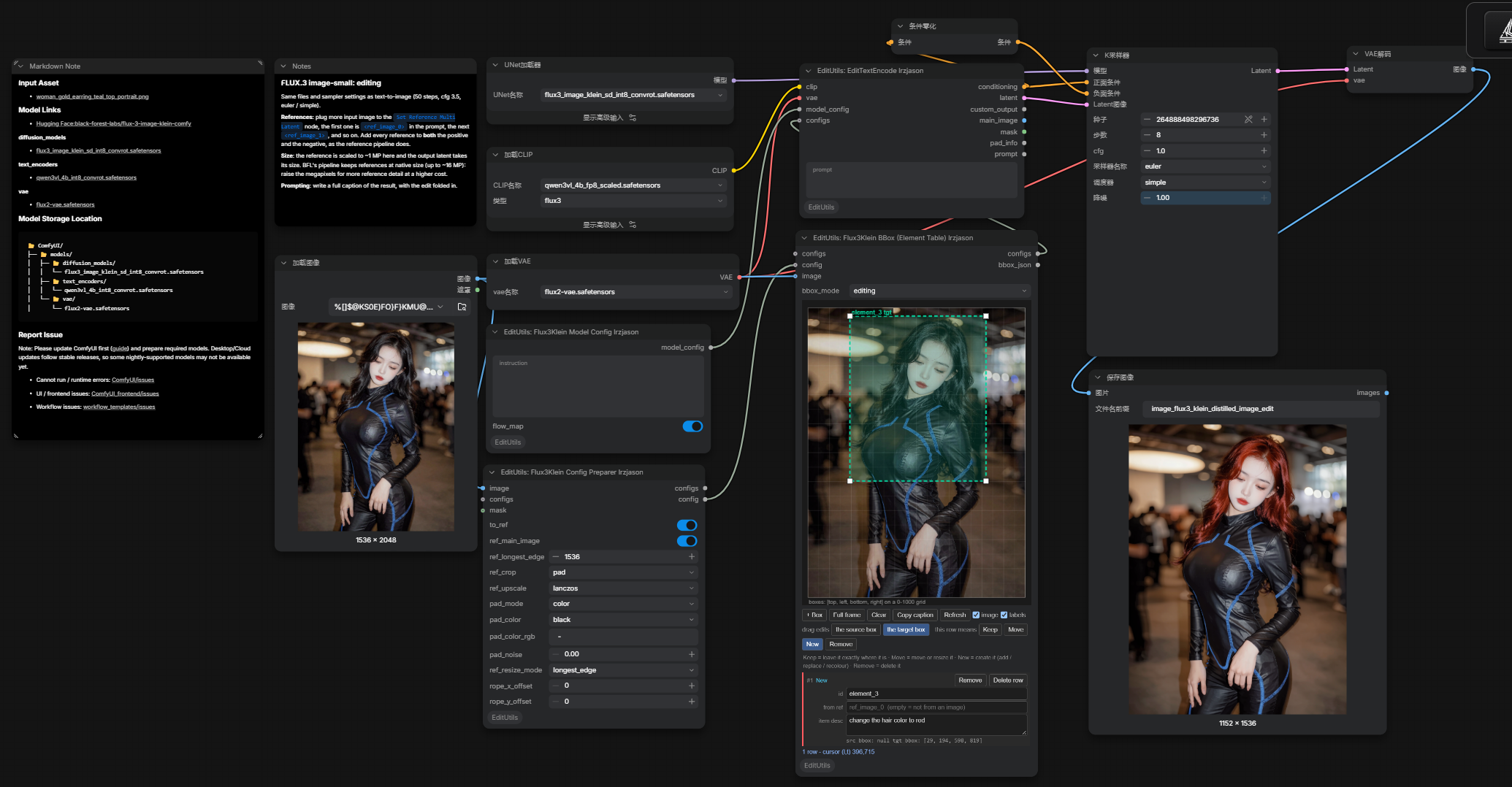Open the 采样器名称 euler dropdown
Viewport: 1512px width, 787px height.
pyautogui.click(x=1205, y=166)
